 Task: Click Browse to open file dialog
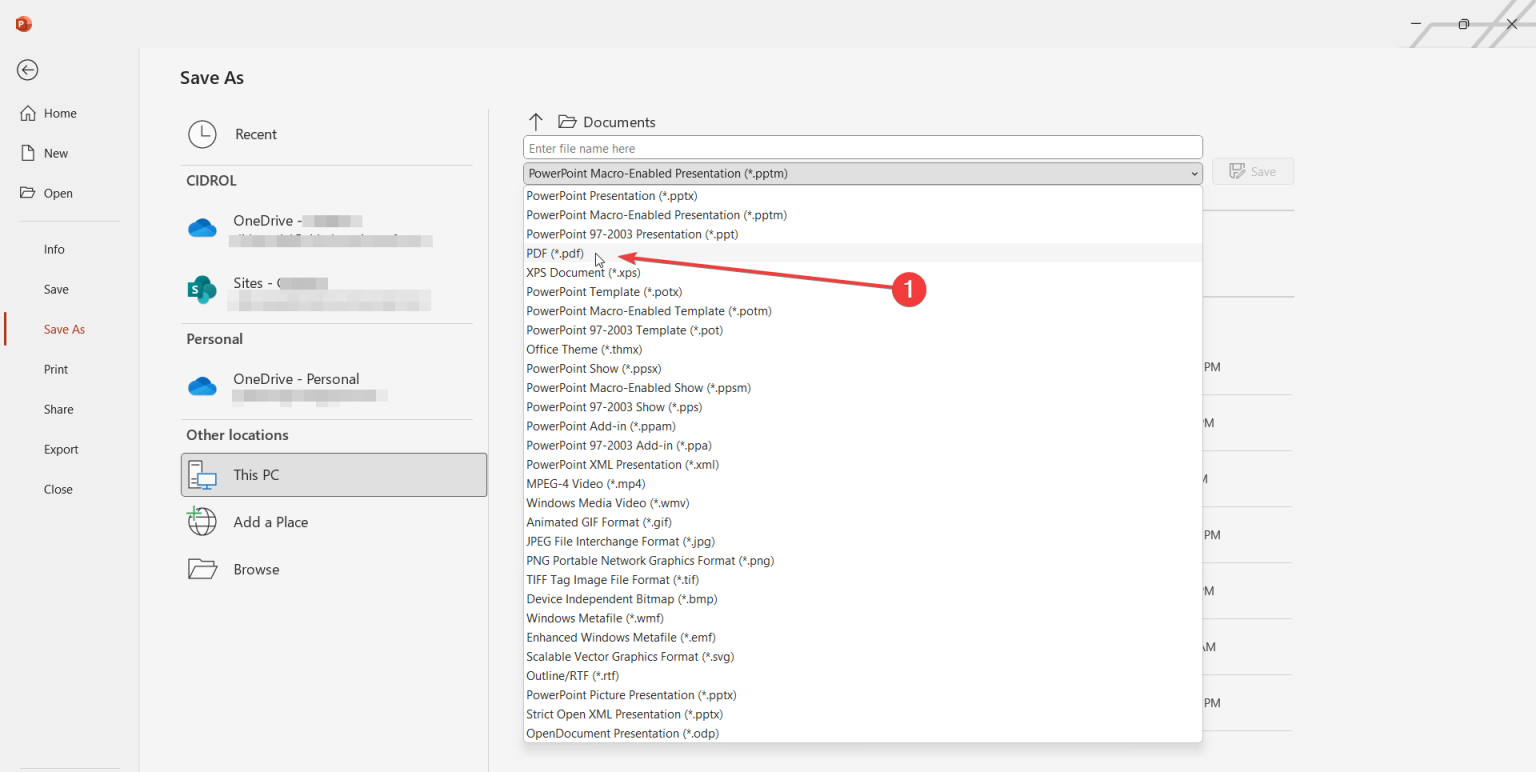point(334,569)
